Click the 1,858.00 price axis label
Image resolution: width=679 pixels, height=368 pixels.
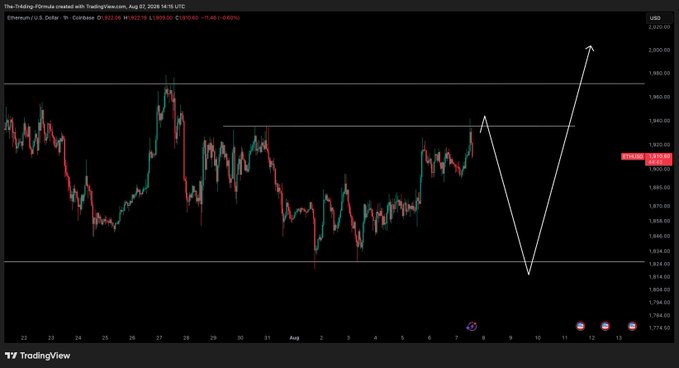pyautogui.click(x=659, y=221)
